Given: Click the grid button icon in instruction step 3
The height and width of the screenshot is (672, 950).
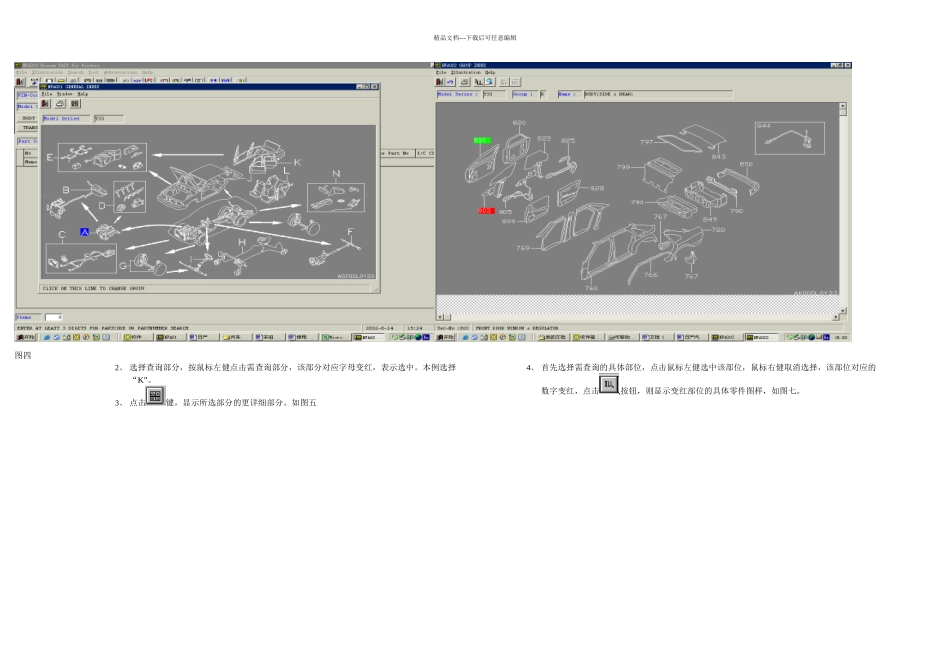Looking at the screenshot, I should click(x=156, y=396).
